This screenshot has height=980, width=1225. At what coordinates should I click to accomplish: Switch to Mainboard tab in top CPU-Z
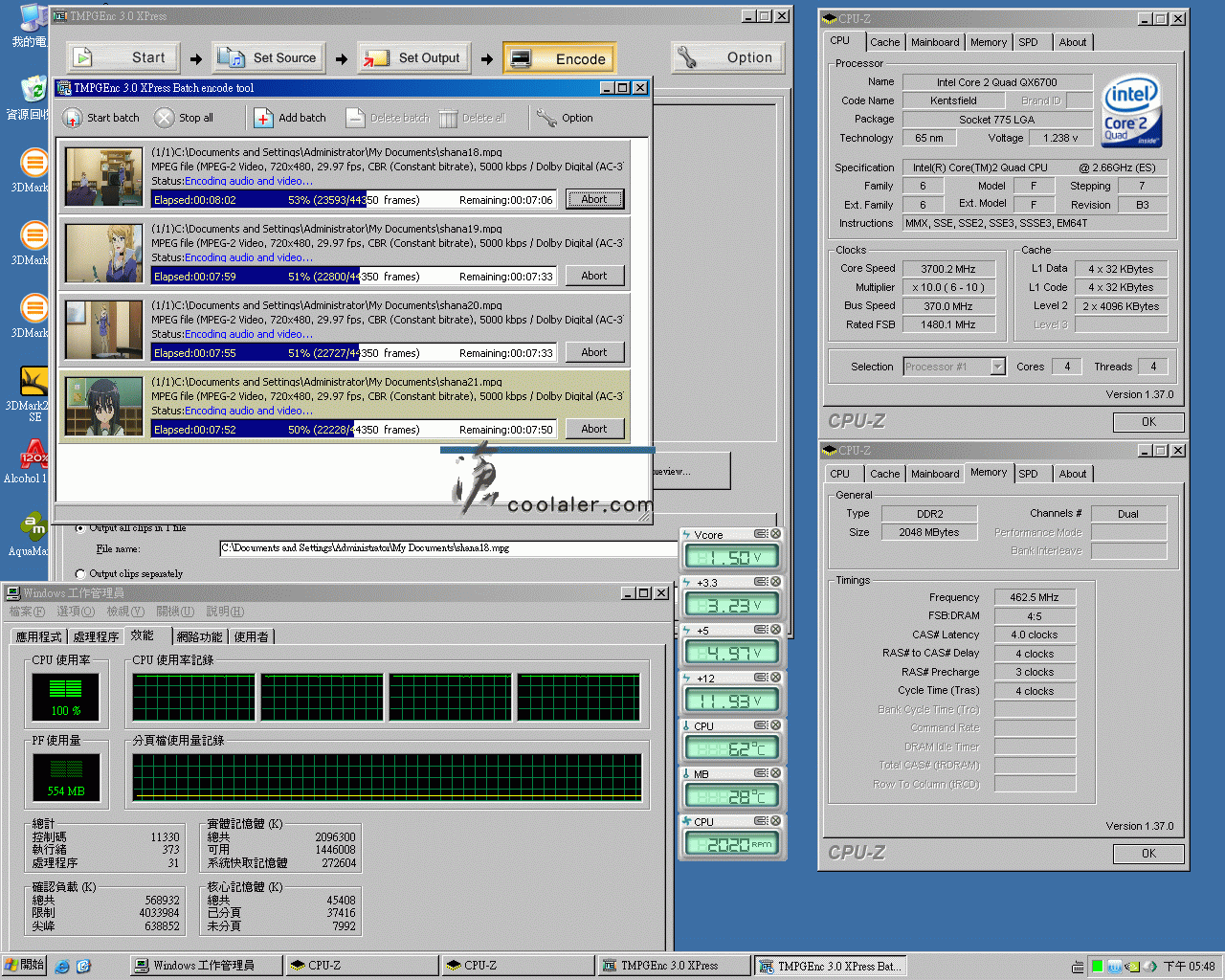point(935,42)
